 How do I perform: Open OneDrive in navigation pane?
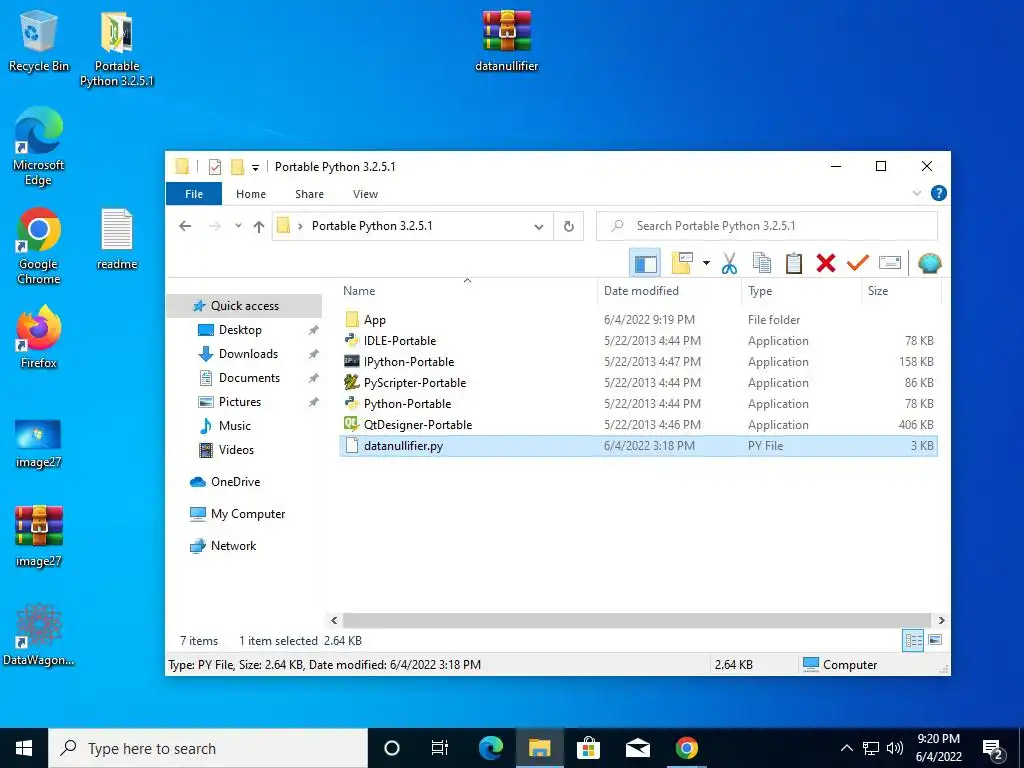235,482
